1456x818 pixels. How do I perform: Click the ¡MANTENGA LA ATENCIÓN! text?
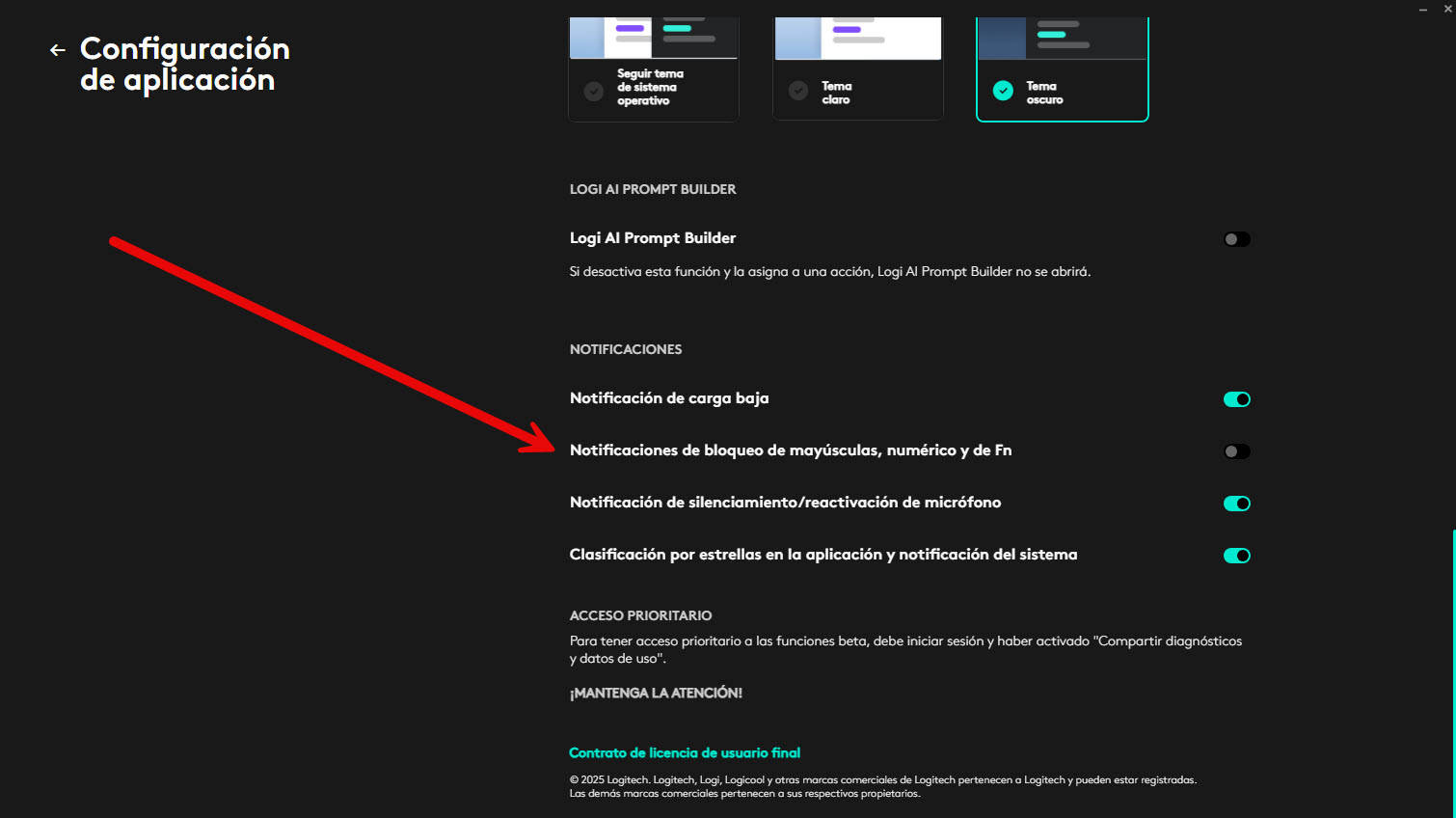pyautogui.click(x=656, y=693)
